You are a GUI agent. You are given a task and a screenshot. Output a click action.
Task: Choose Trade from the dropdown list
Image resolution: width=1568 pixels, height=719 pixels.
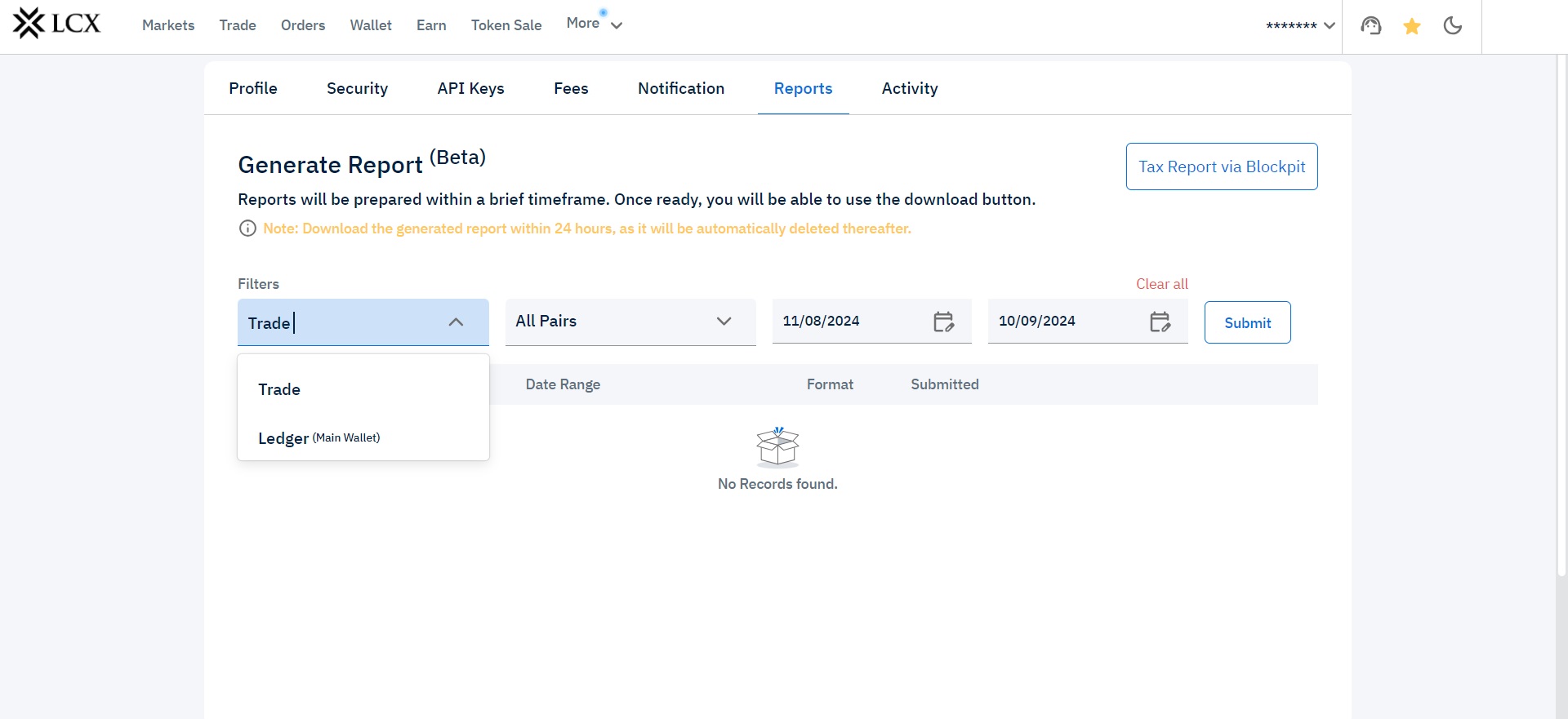point(279,389)
